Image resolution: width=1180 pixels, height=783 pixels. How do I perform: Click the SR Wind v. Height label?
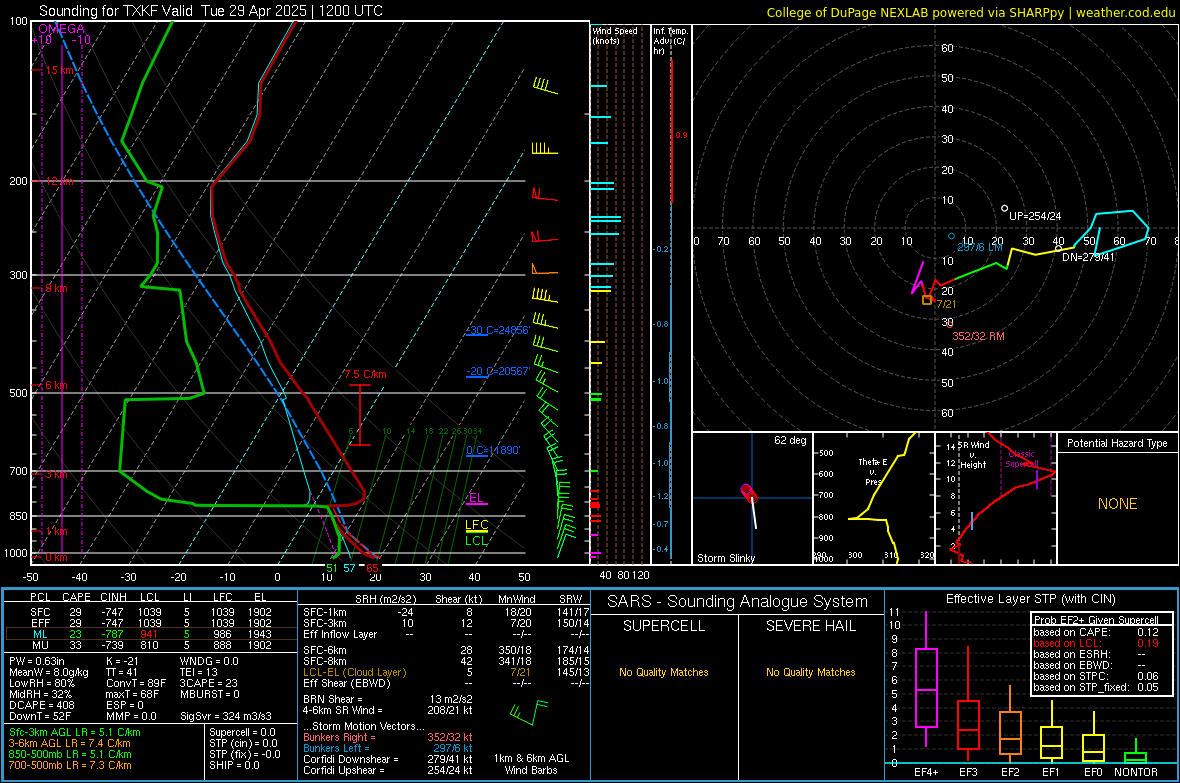[973, 455]
